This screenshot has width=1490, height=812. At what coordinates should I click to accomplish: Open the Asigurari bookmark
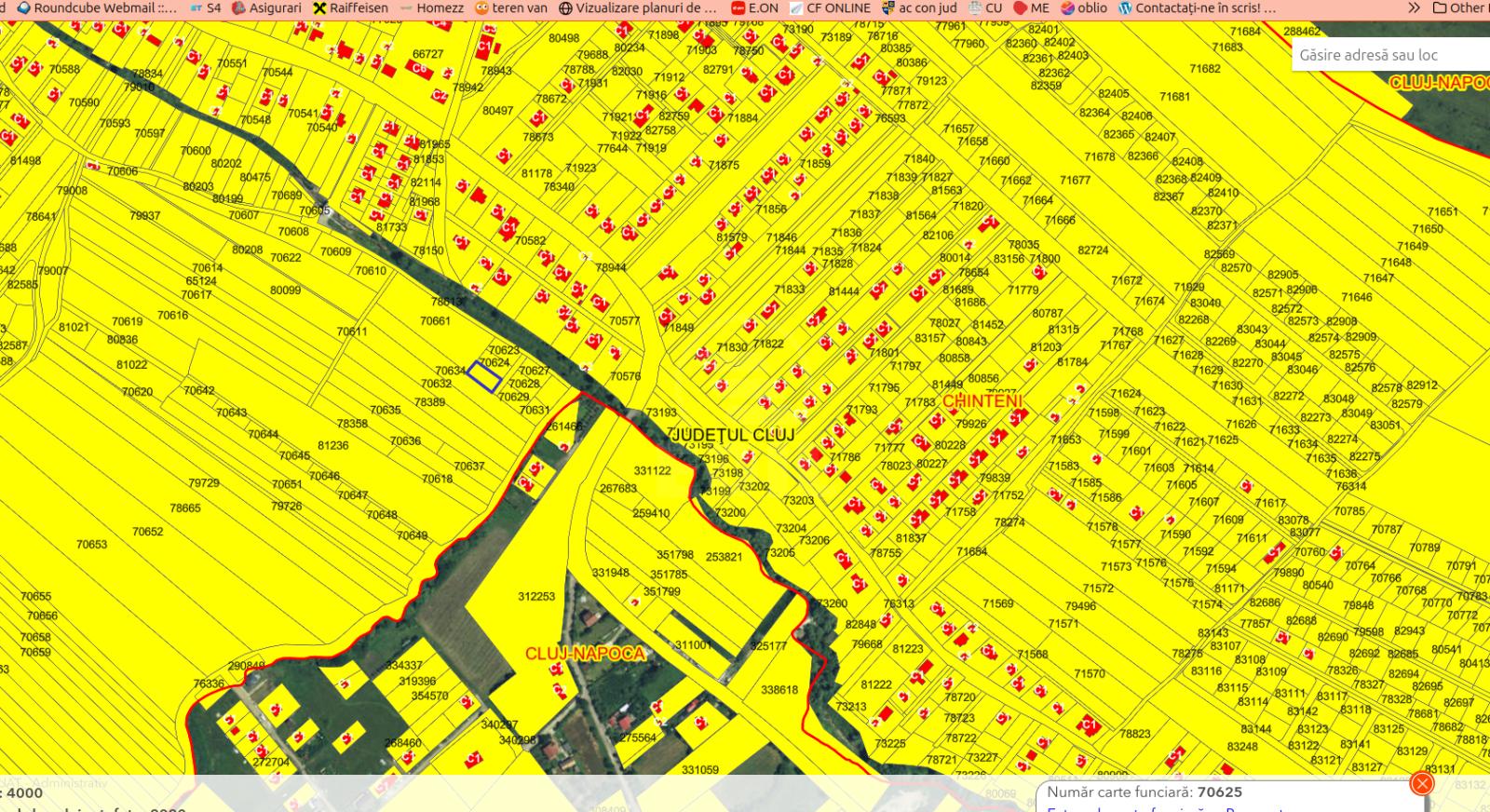click(266, 7)
